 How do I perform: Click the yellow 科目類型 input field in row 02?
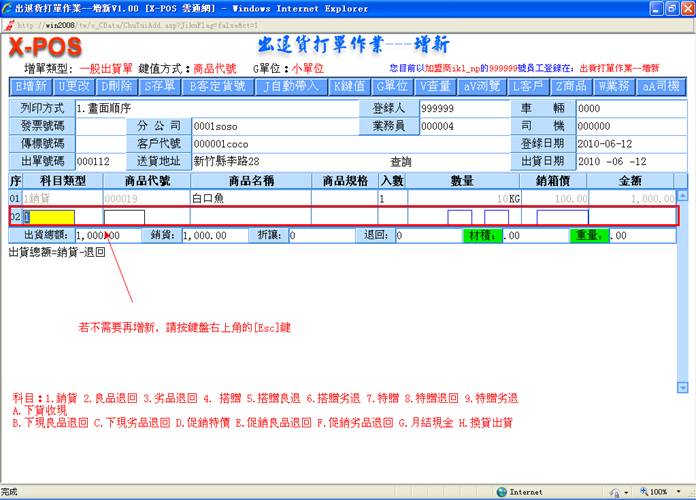pyautogui.click(x=47, y=216)
